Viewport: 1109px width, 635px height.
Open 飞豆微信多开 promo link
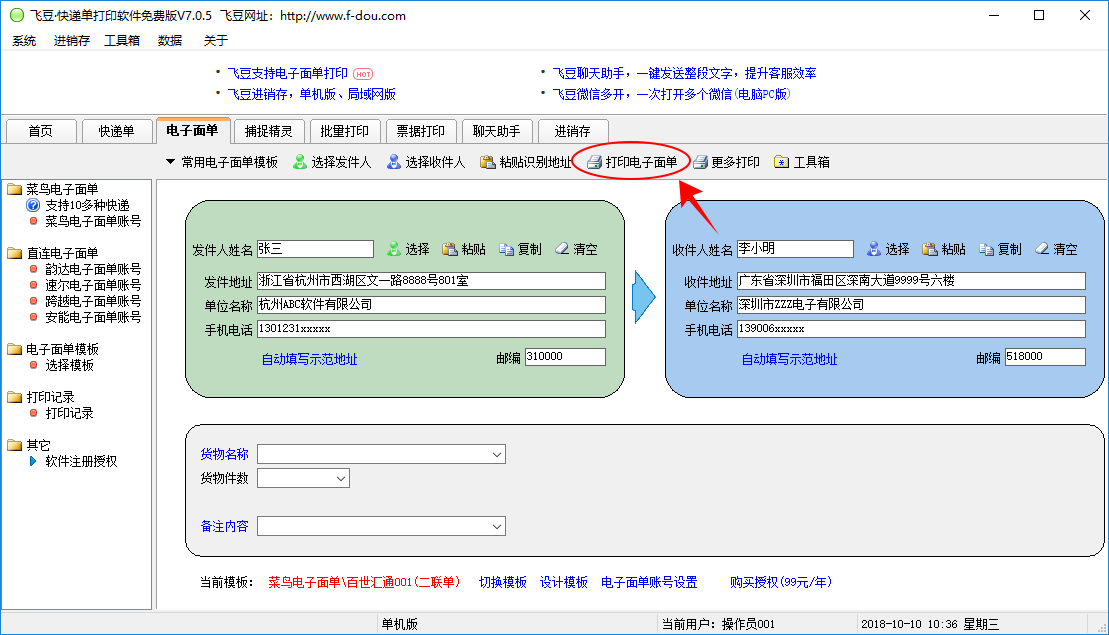point(671,94)
